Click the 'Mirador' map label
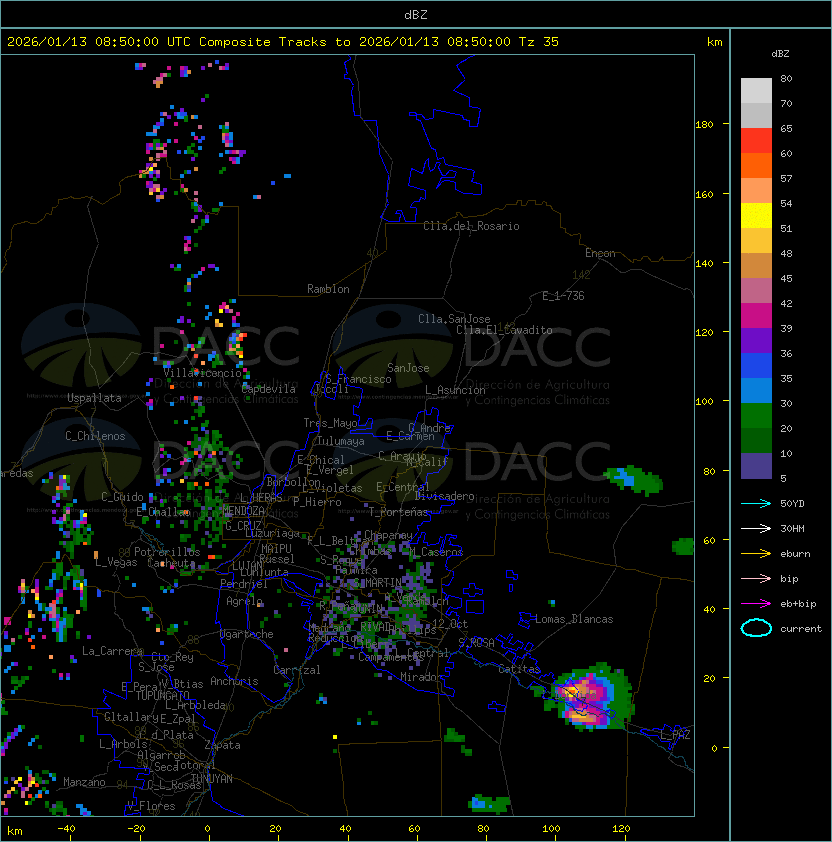 (421, 677)
